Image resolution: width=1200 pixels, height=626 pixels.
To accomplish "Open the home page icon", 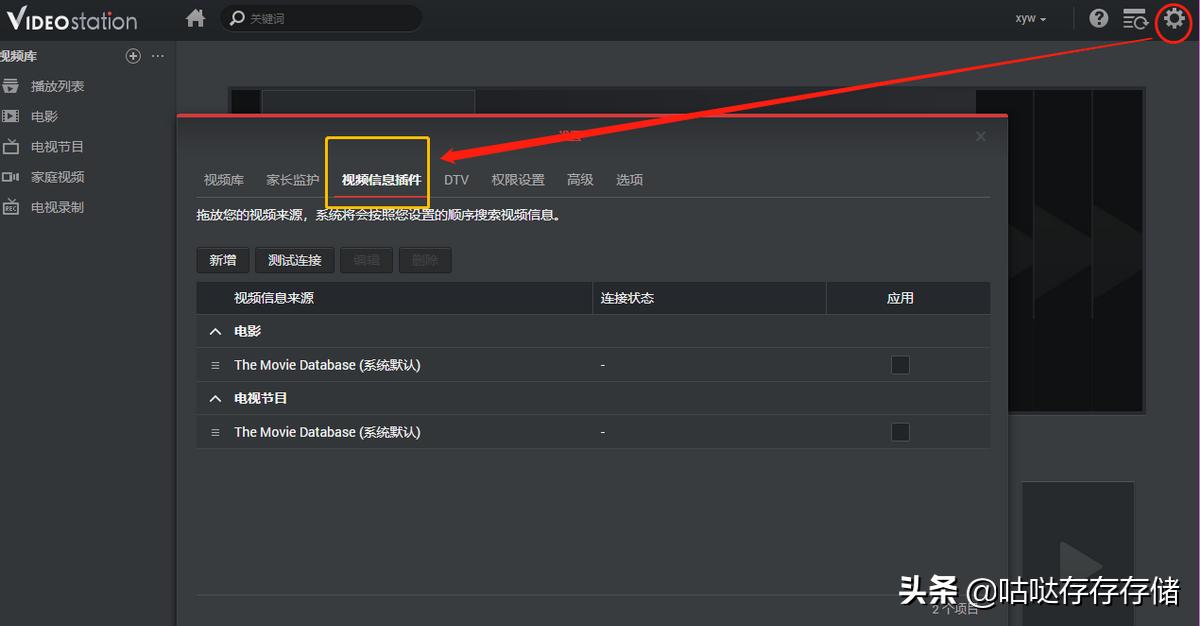I will click(195, 18).
